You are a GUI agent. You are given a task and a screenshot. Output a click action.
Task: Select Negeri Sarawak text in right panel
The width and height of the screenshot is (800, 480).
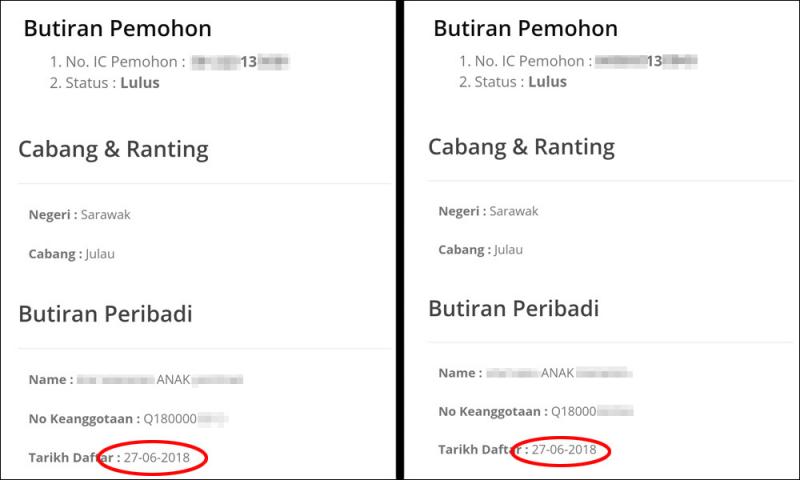(488, 211)
